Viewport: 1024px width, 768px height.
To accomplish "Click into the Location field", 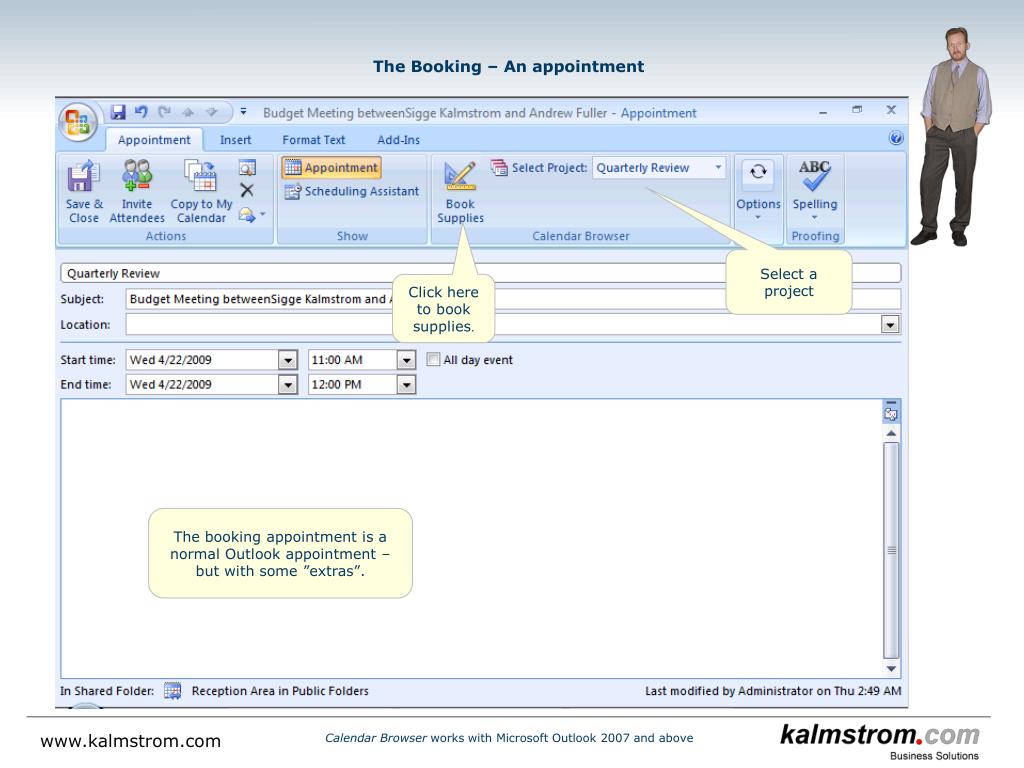I will pos(503,325).
